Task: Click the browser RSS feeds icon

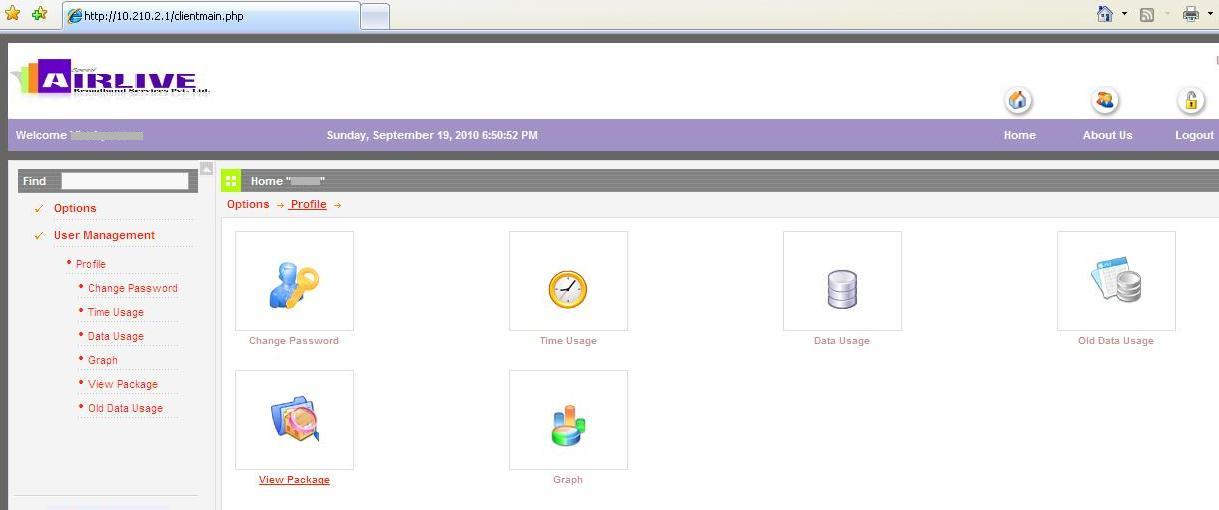Action: pos(1147,14)
